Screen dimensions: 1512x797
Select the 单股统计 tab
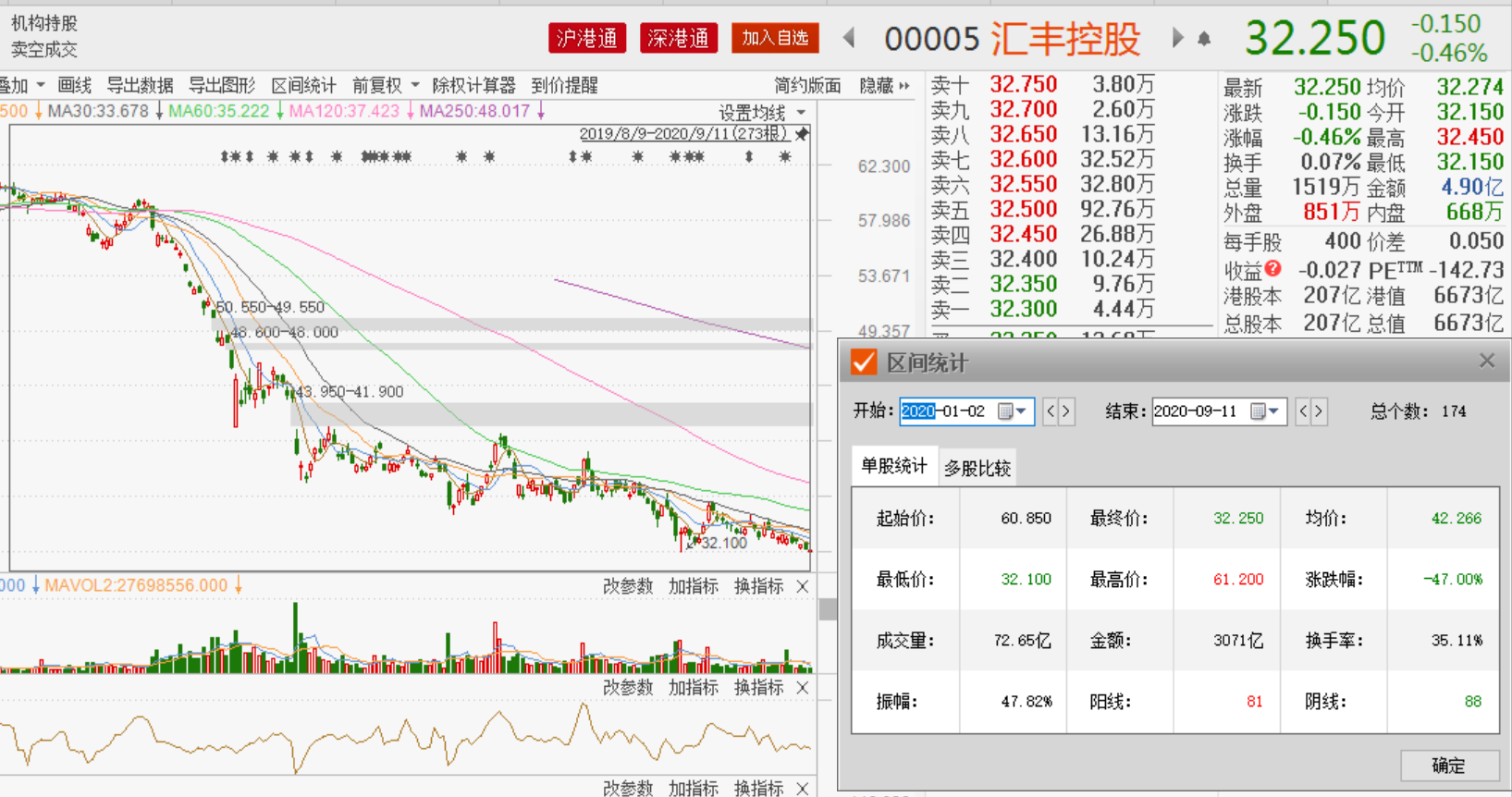893,466
